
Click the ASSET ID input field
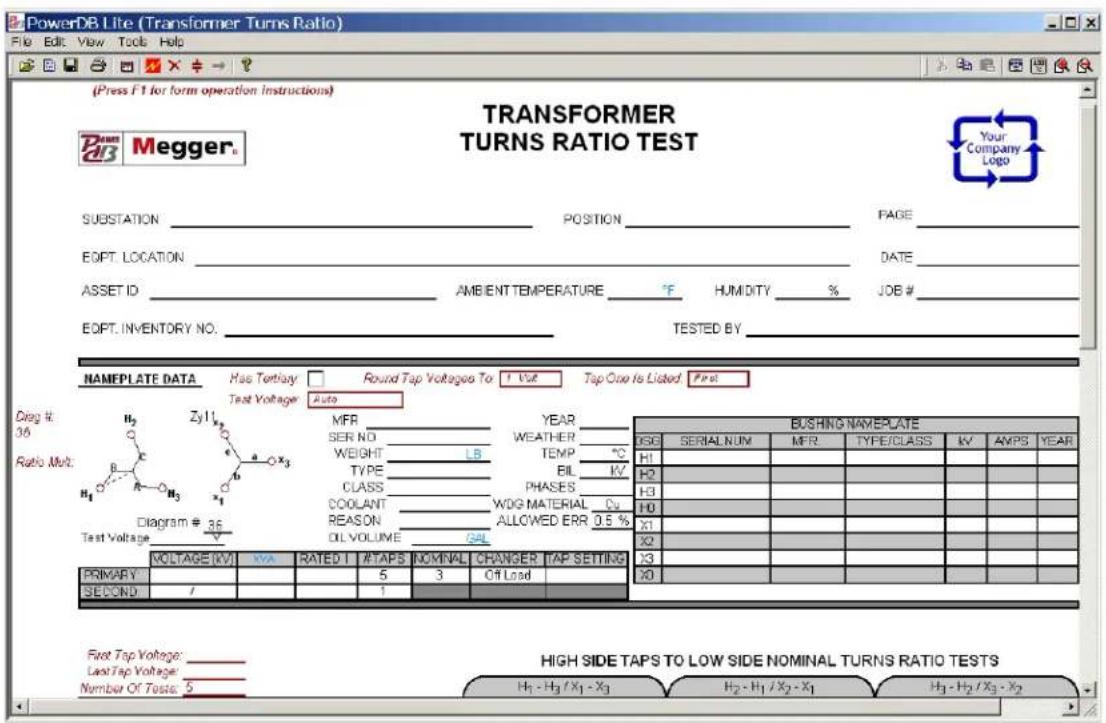(x=293, y=291)
